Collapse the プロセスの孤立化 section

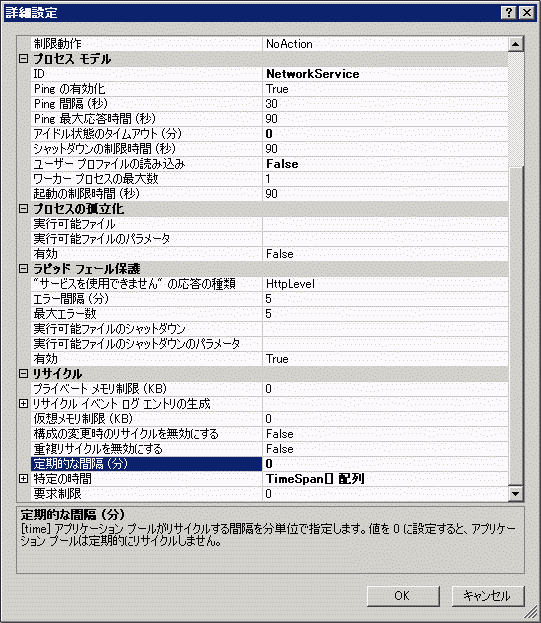tap(23, 209)
